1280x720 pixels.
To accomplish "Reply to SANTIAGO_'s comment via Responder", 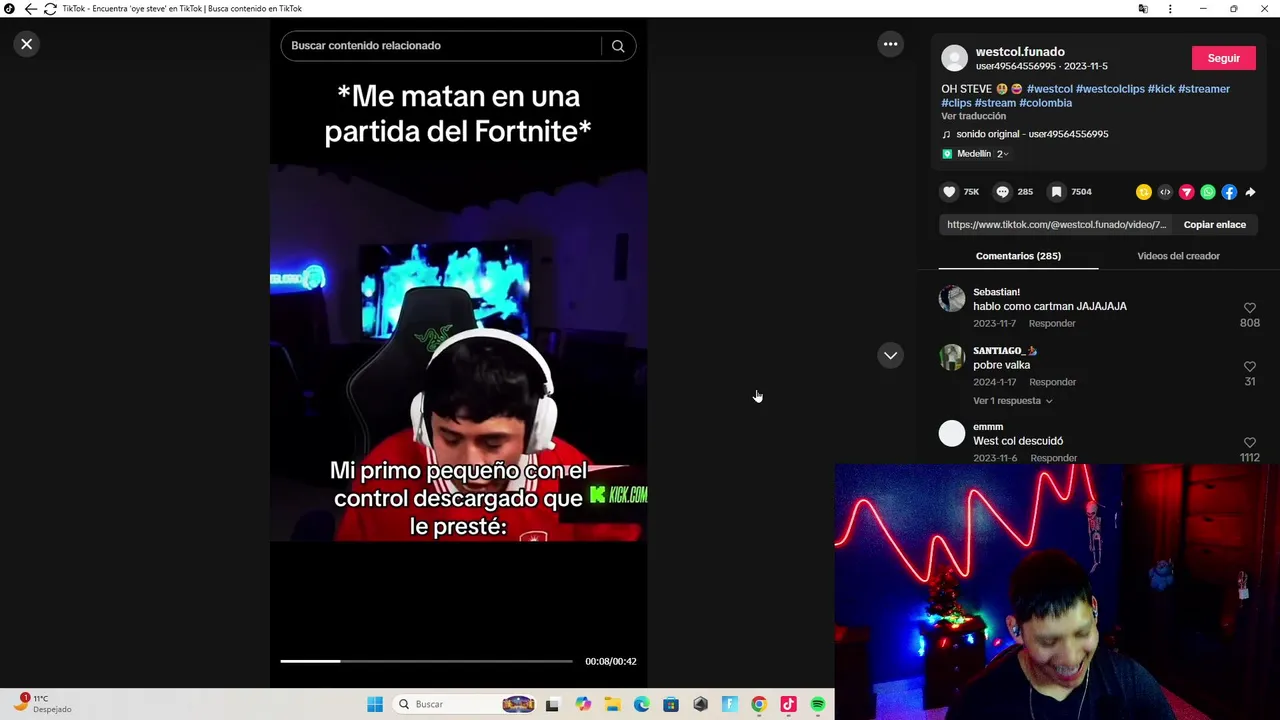I will [1052, 382].
